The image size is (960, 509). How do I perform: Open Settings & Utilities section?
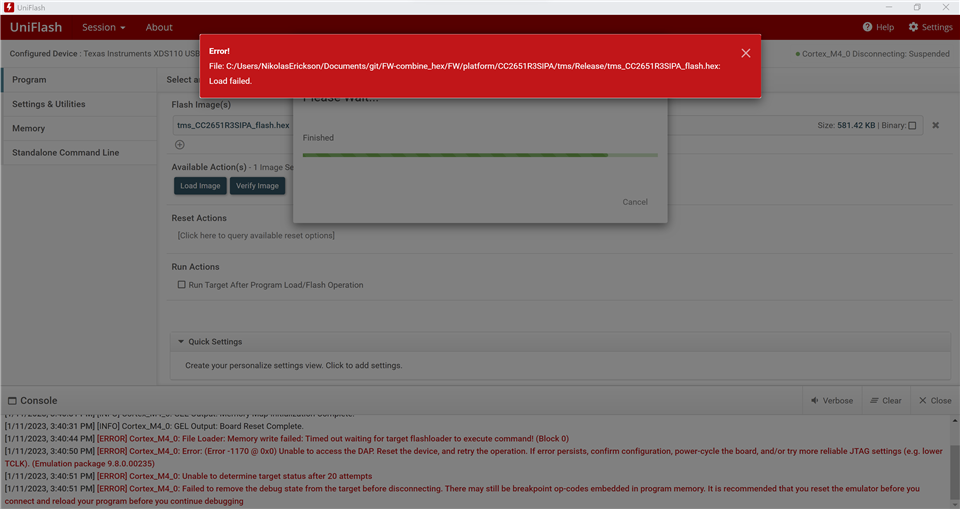79,104
